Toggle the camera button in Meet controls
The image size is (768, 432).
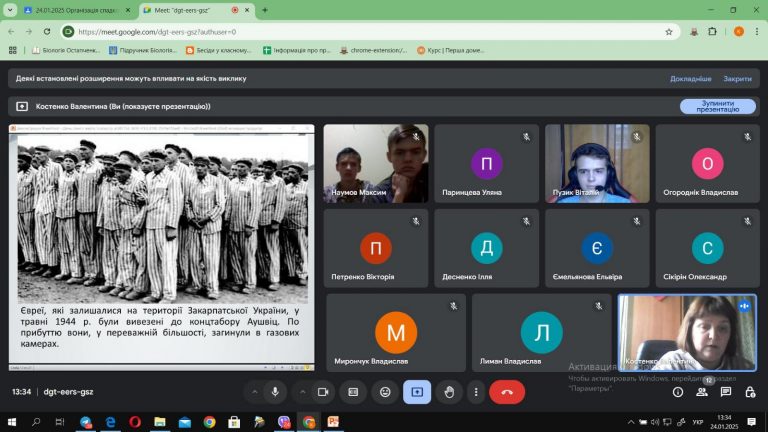pyautogui.click(x=323, y=392)
